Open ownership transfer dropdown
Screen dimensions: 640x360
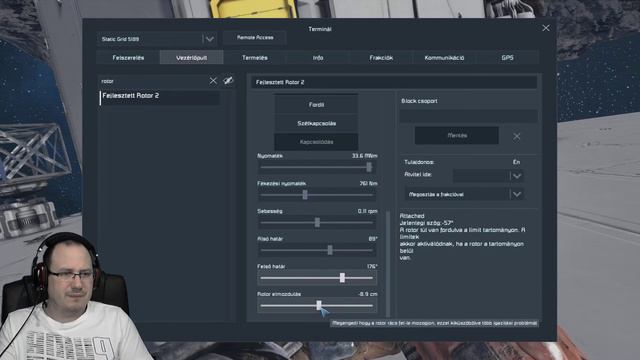(x=488, y=176)
